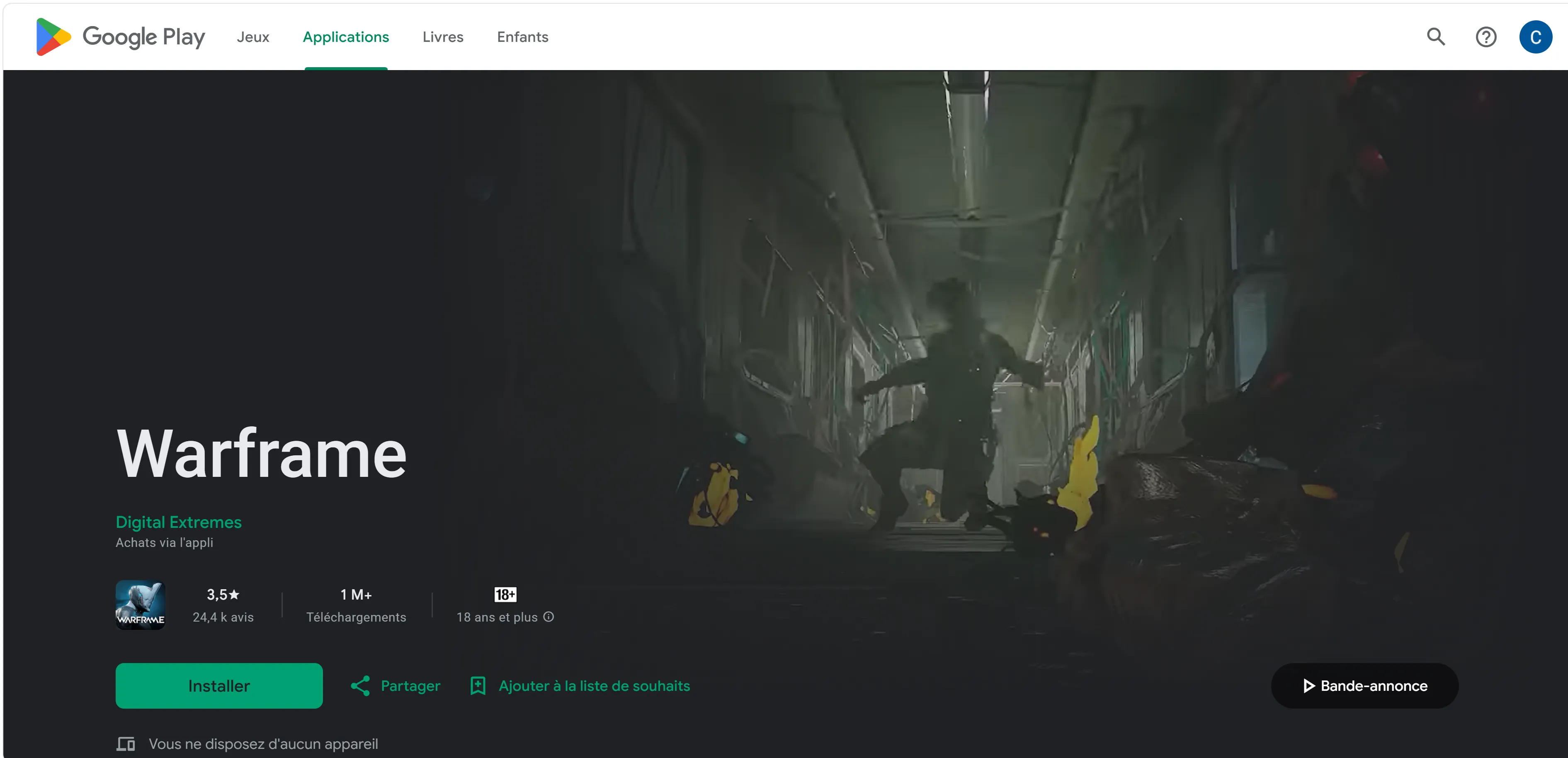The height and width of the screenshot is (758, 1568).
Task: Click the Bande-annonce label text
Action: click(1374, 686)
